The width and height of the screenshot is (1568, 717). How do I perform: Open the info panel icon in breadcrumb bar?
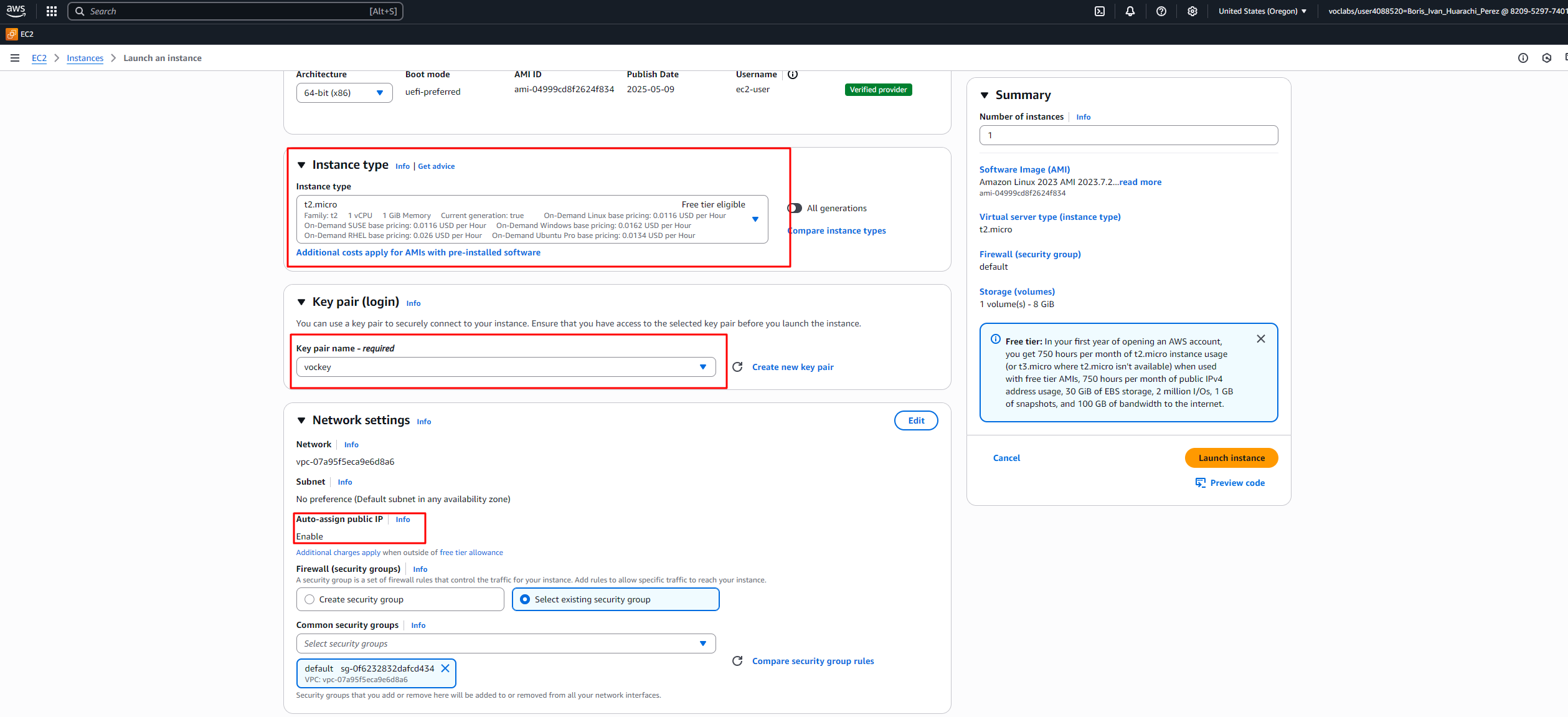pos(1523,58)
